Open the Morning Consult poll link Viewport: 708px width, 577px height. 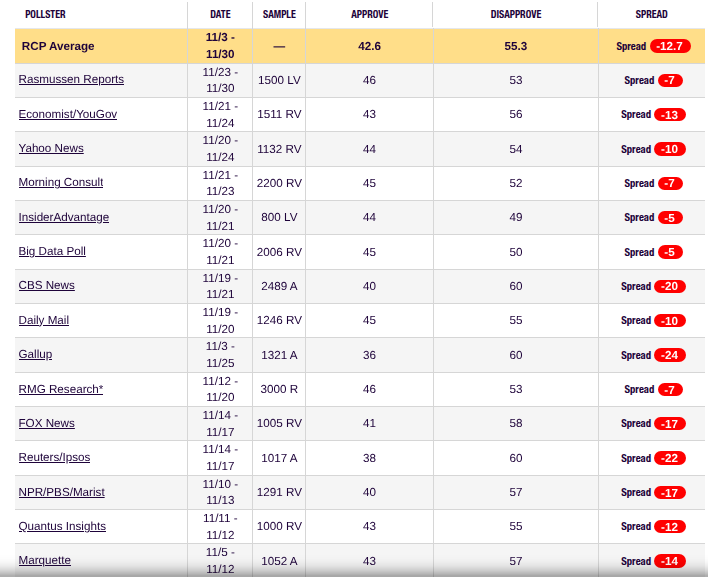(x=61, y=182)
